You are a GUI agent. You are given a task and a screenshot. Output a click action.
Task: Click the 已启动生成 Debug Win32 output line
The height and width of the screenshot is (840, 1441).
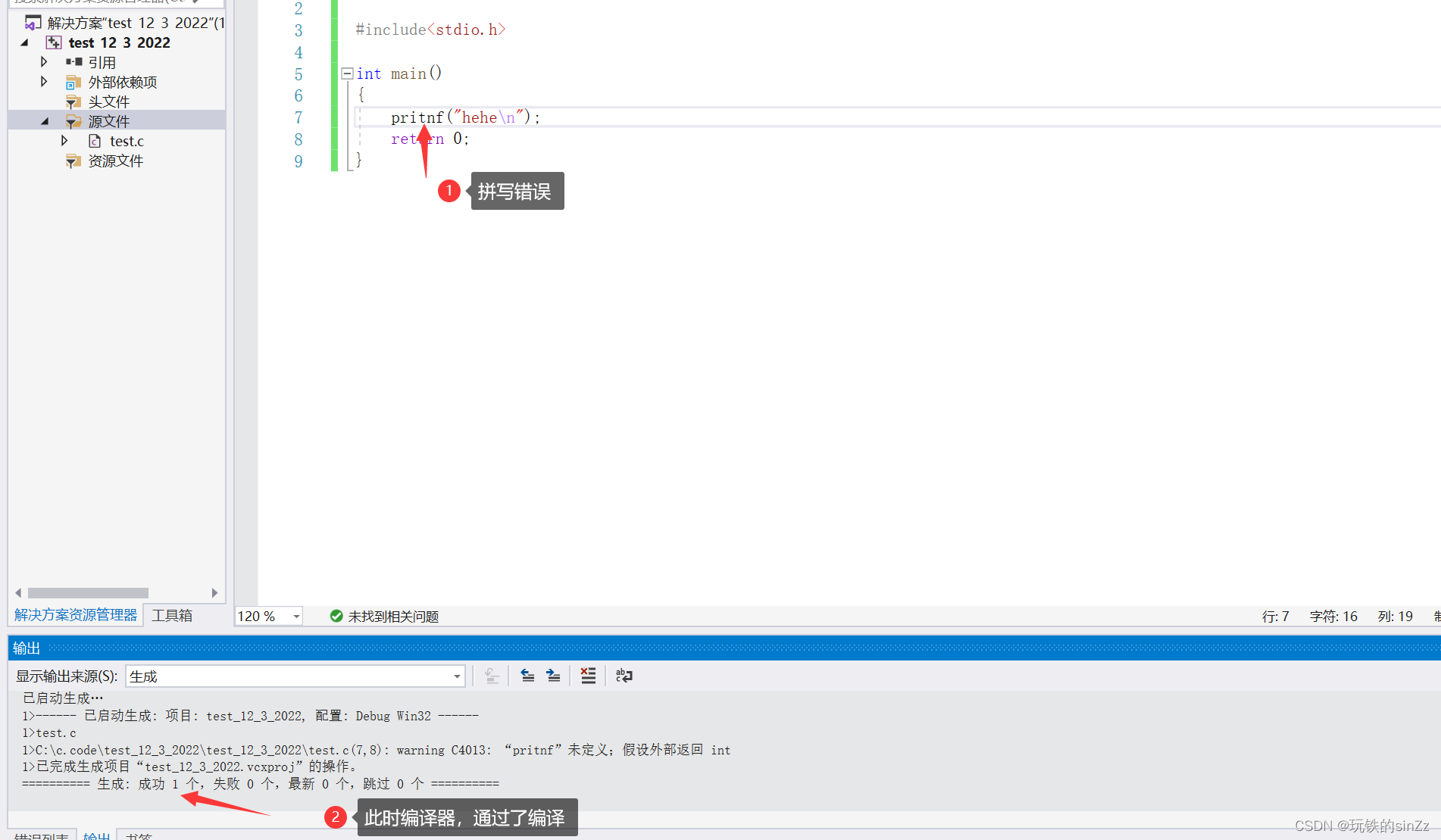(251, 716)
